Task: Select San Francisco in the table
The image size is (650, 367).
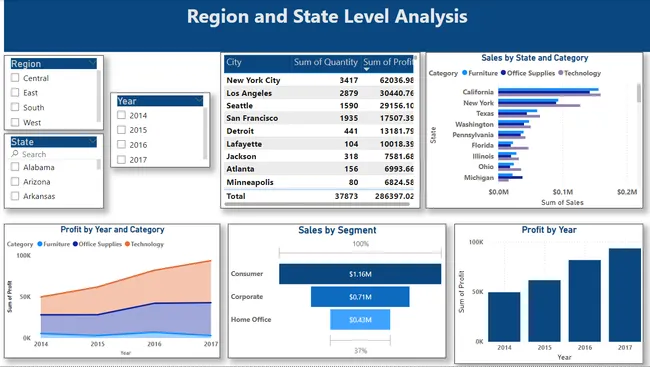Action: [252, 118]
